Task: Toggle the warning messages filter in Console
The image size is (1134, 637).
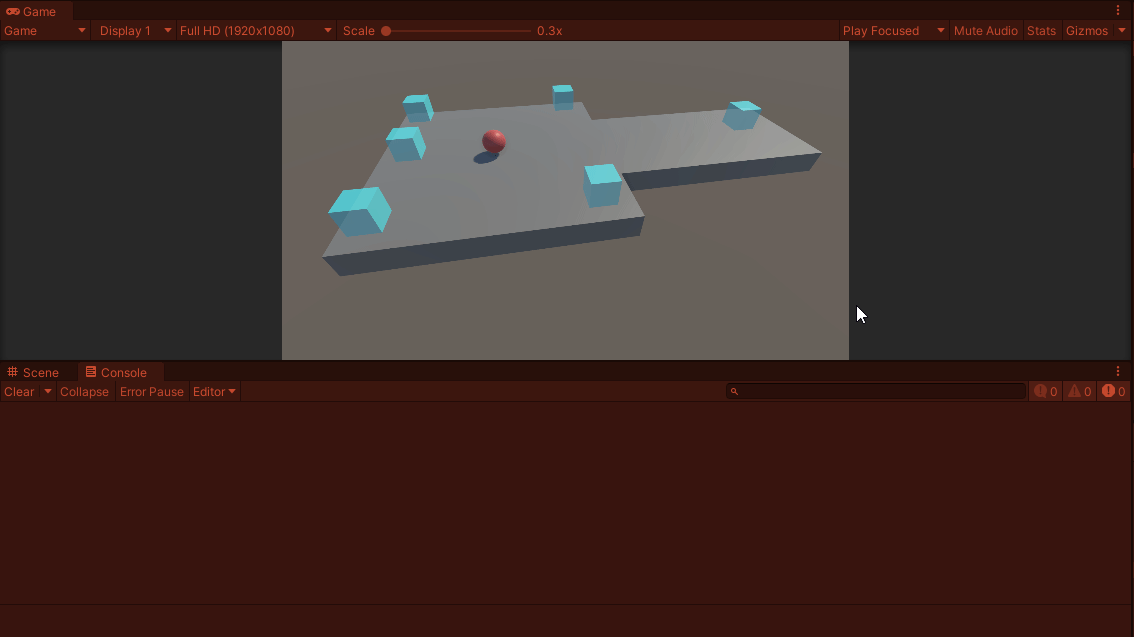Action: click(1078, 391)
